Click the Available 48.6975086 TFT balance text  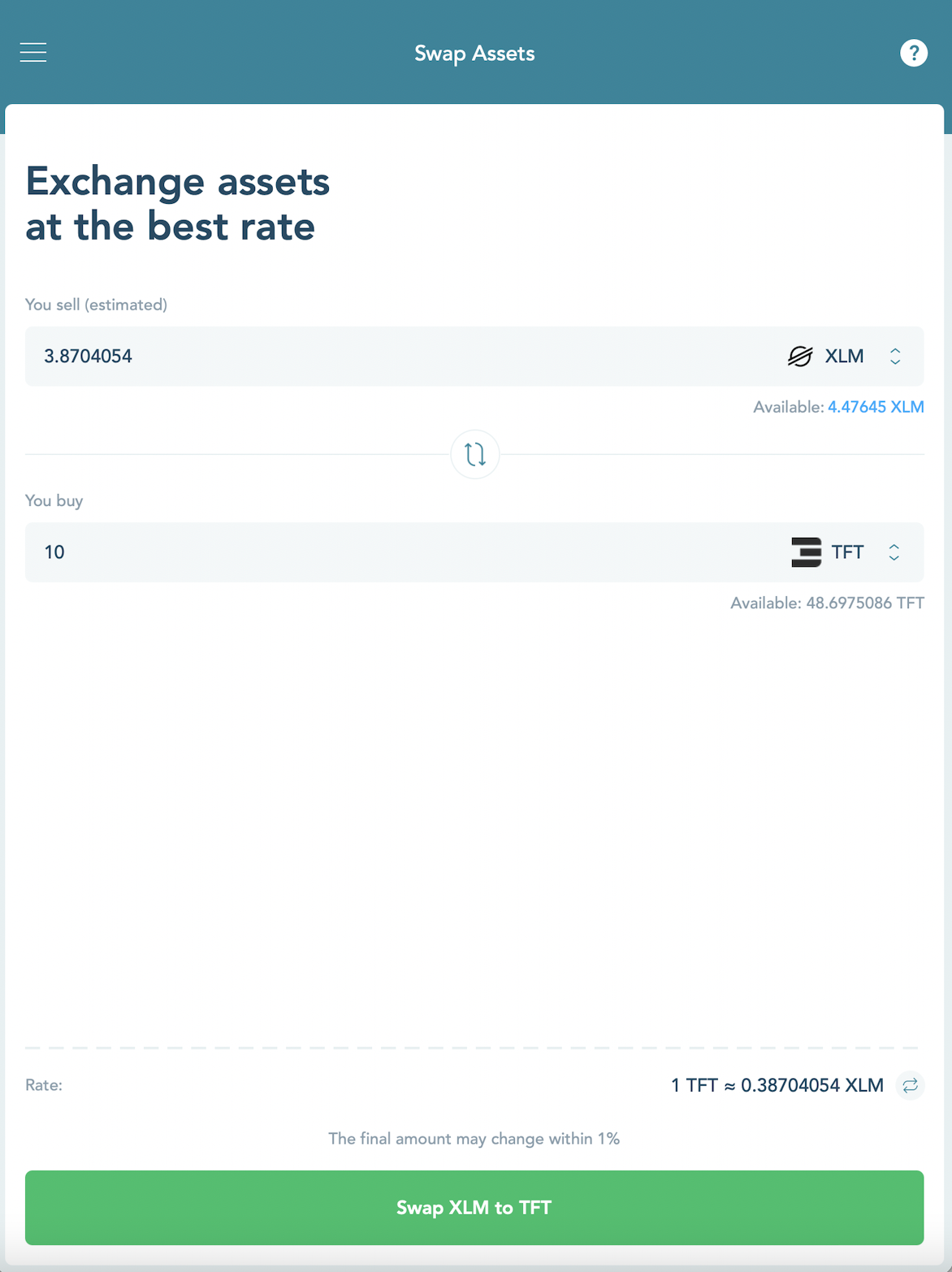tap(827, 603)
